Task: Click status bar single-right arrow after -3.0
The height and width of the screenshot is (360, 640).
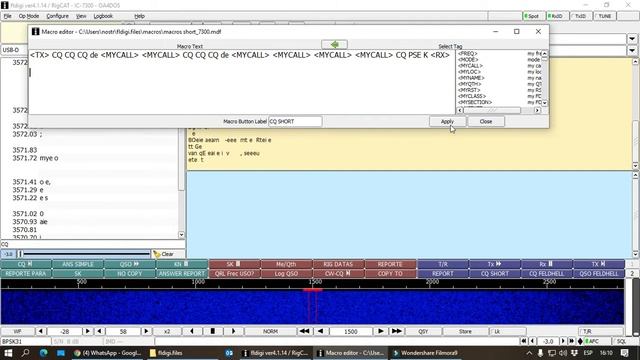Action: point(563,341)
